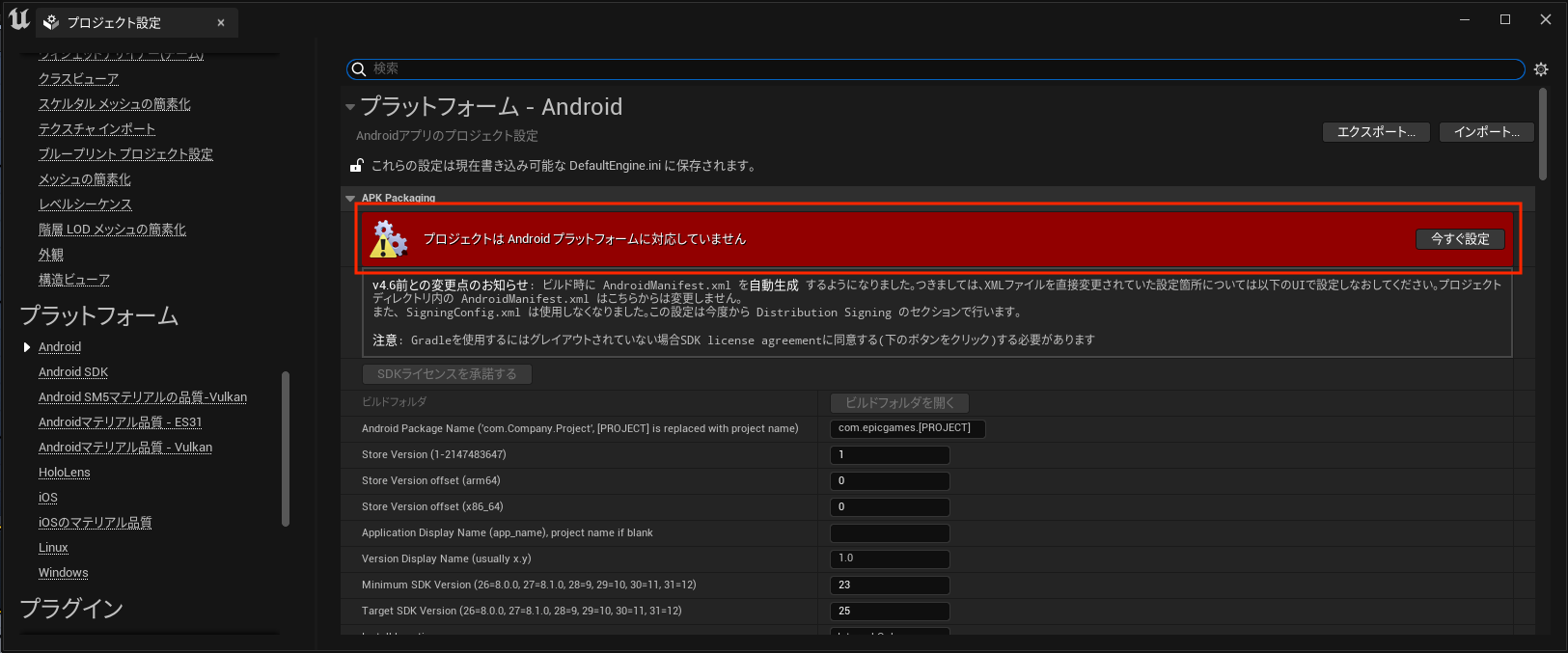Focus the 検索 search field
1568x653 pixels.
935,68
